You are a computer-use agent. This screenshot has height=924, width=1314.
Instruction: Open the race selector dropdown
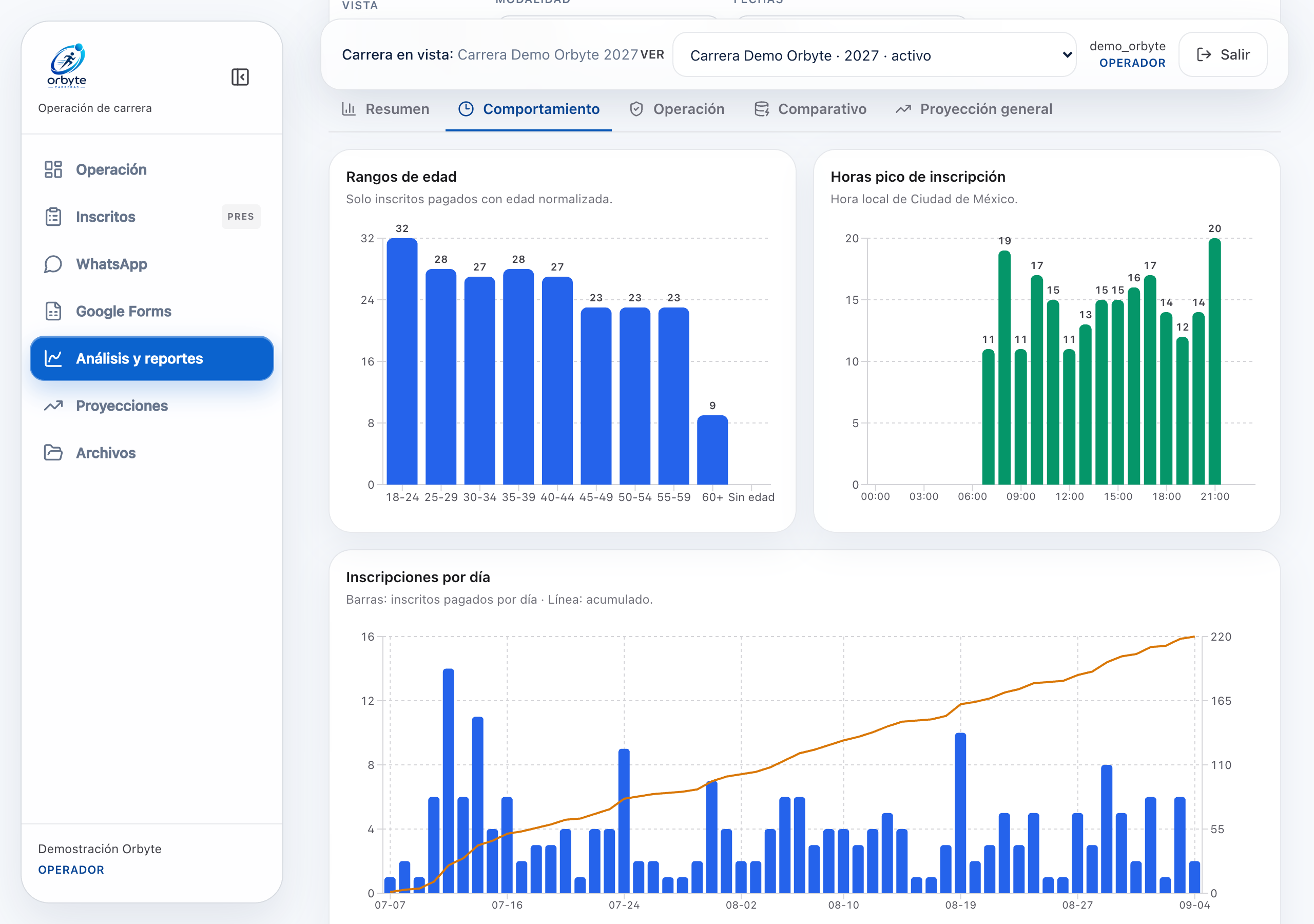pyautogui.click(x=874, y=55)
